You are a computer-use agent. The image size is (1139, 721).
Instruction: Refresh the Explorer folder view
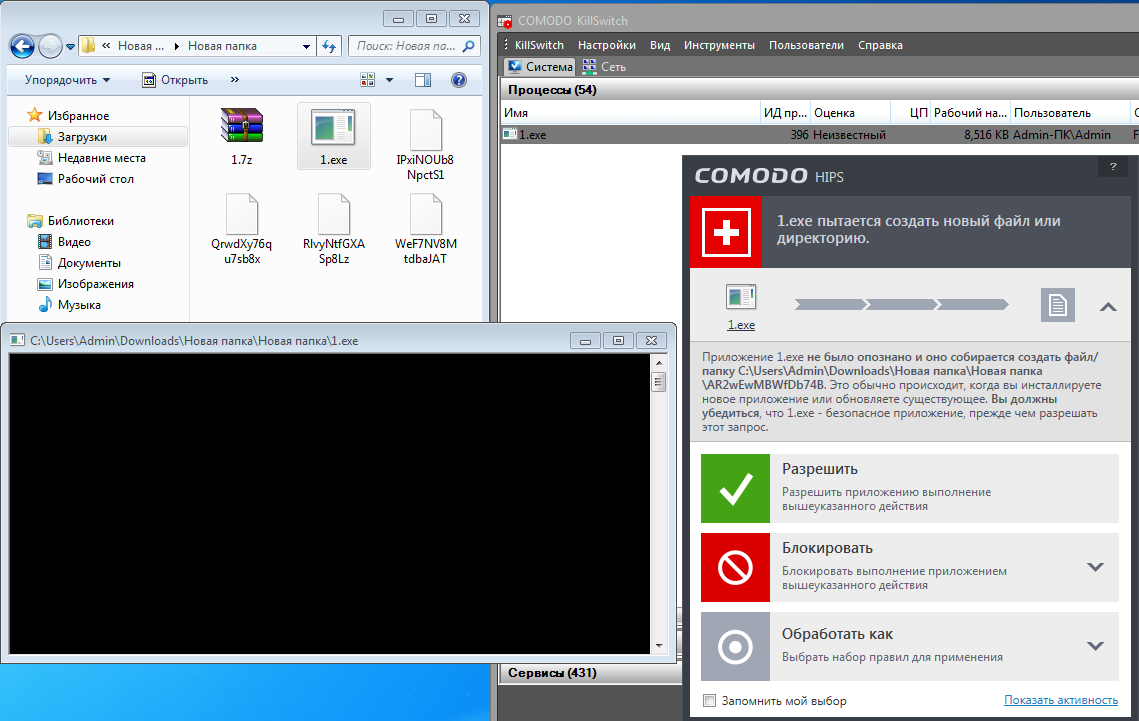[x=329, y=46]
